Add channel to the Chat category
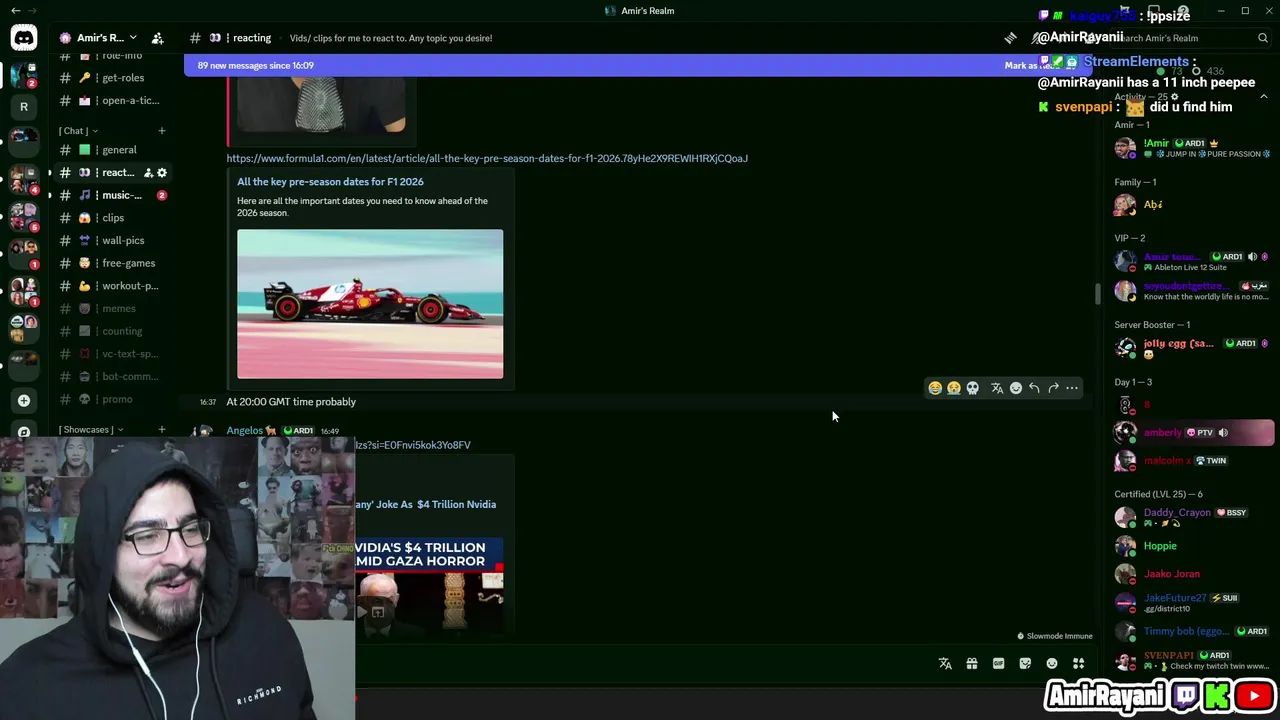This screenshot has width=1280, height=720. coord(162,131)
